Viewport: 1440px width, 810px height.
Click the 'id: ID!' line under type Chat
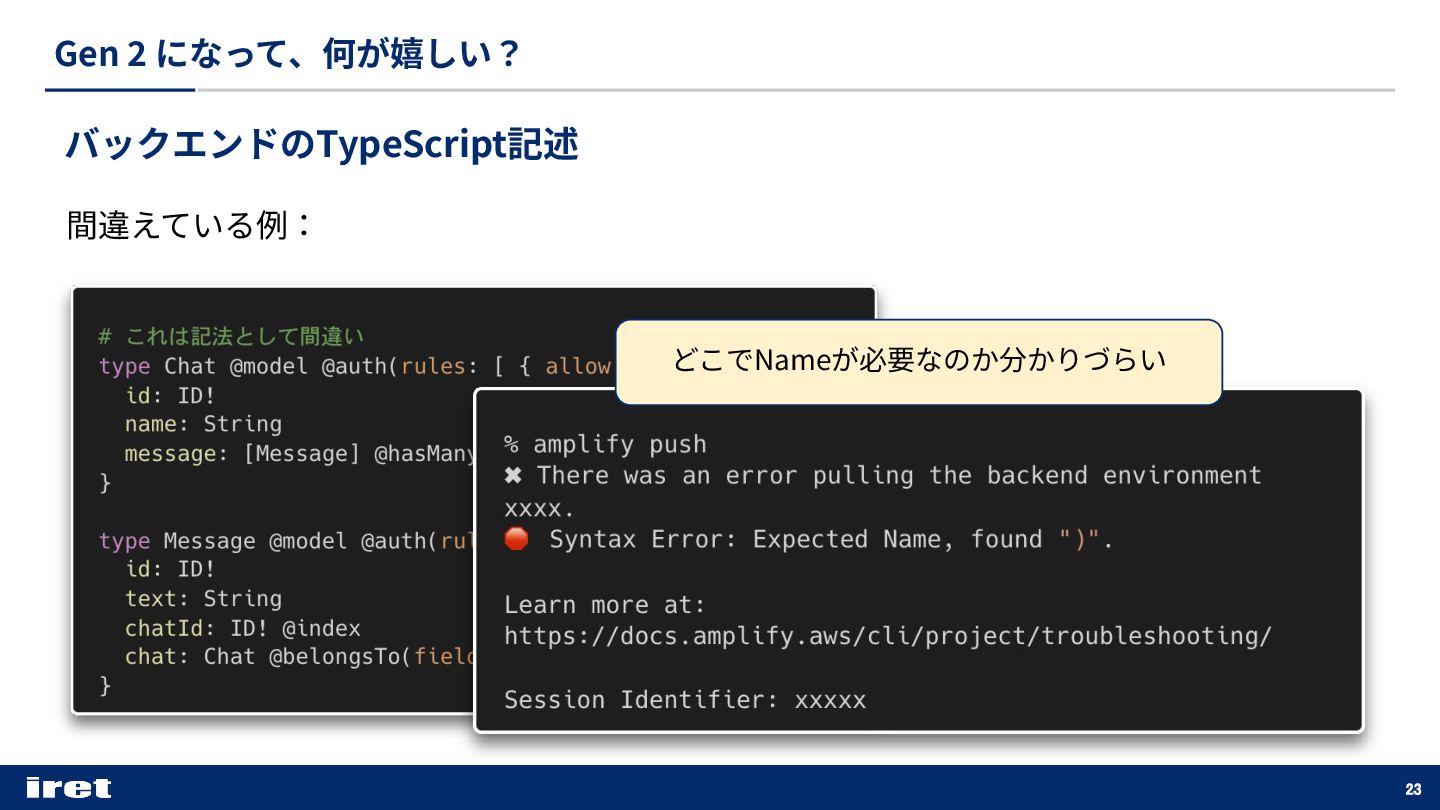coord(170,395)
